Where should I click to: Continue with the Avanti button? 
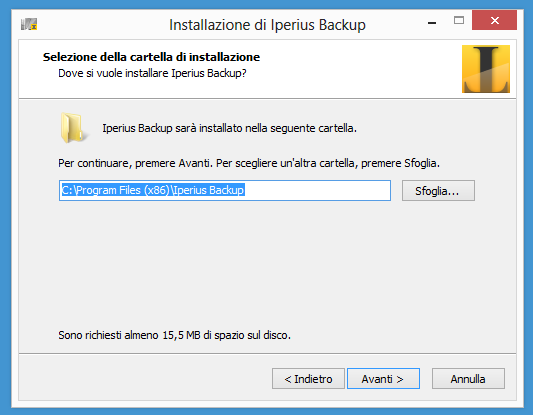383,379
